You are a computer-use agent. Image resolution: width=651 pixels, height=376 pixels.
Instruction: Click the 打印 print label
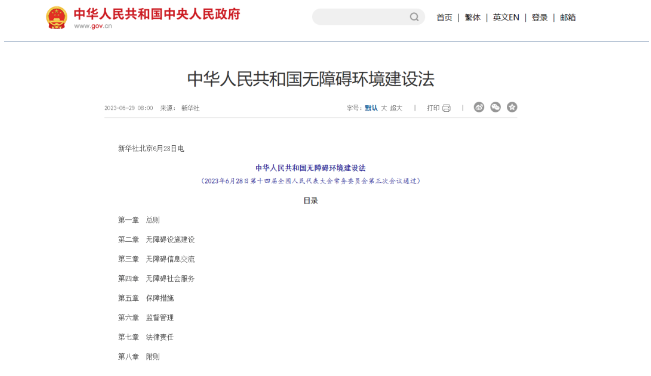point(433,108)
